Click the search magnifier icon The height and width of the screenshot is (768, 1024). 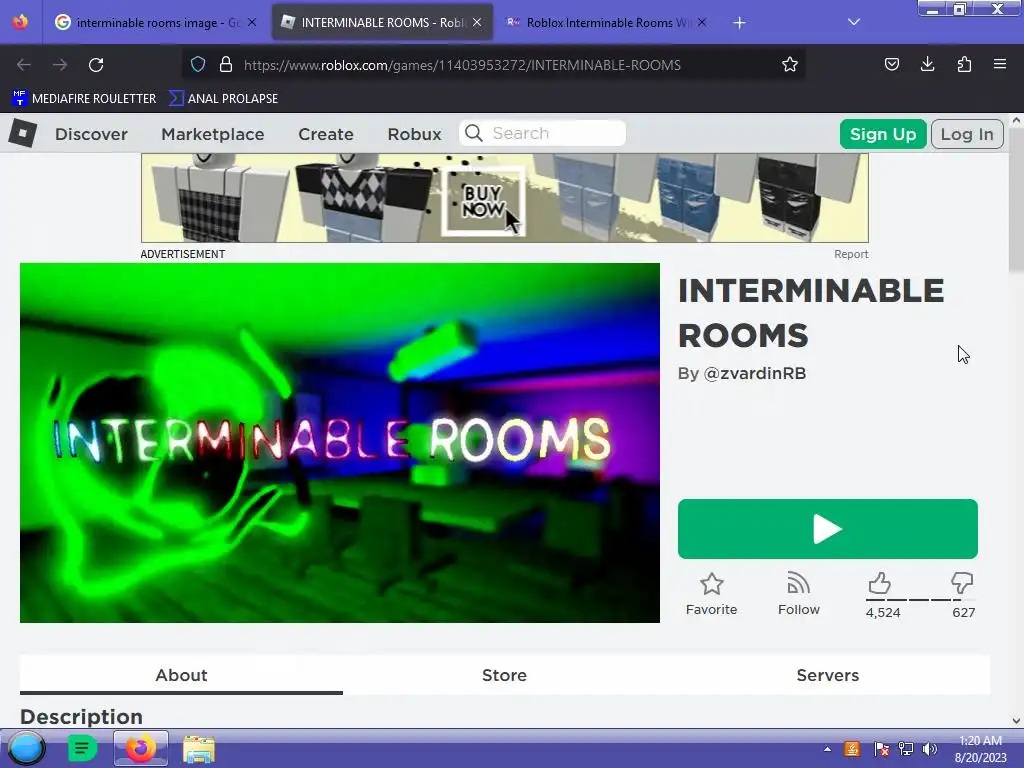coord(474,133)
